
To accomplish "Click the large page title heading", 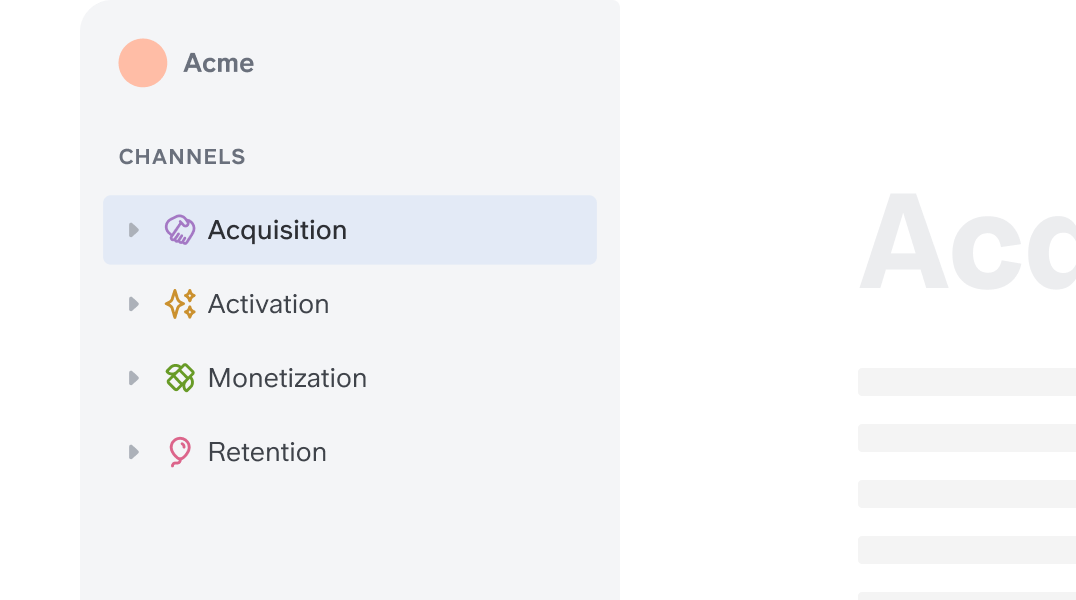I will [966, 243].
